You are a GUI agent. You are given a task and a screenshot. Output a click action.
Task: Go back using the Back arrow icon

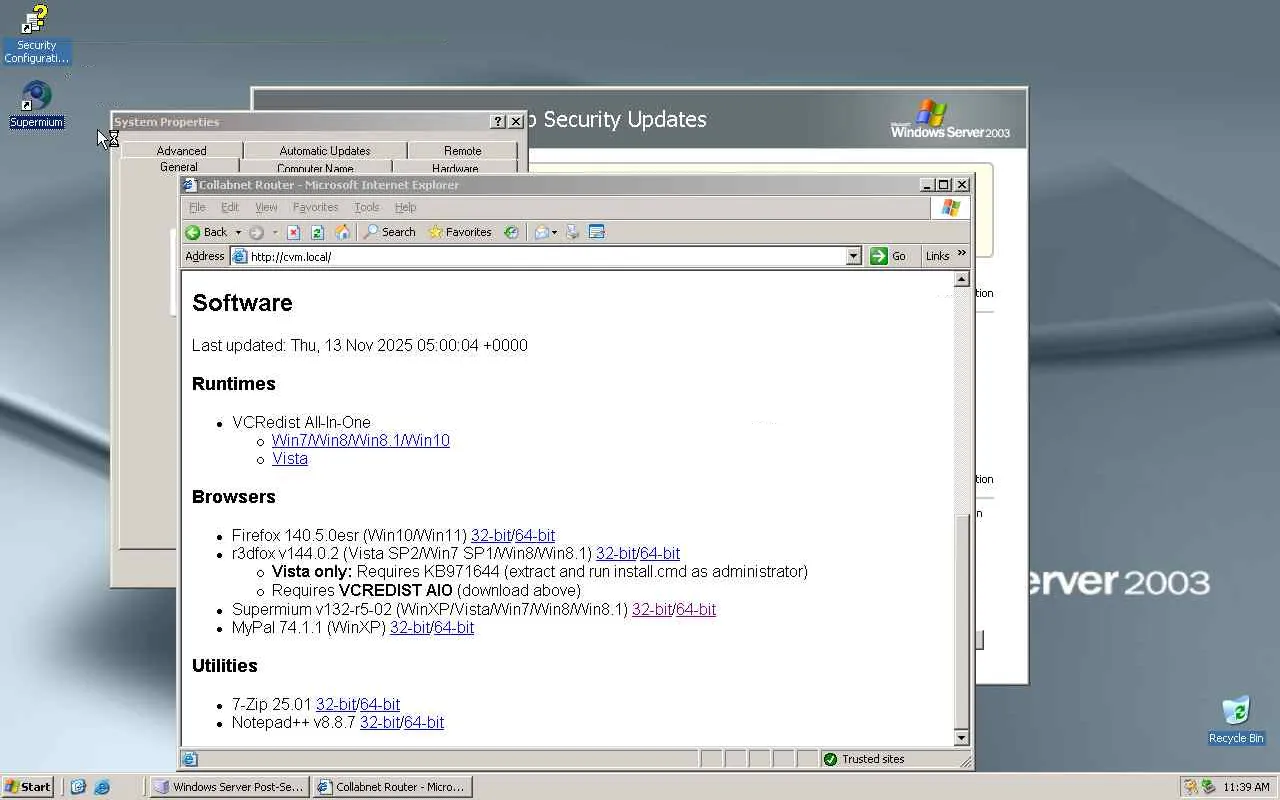coord(193,232)
